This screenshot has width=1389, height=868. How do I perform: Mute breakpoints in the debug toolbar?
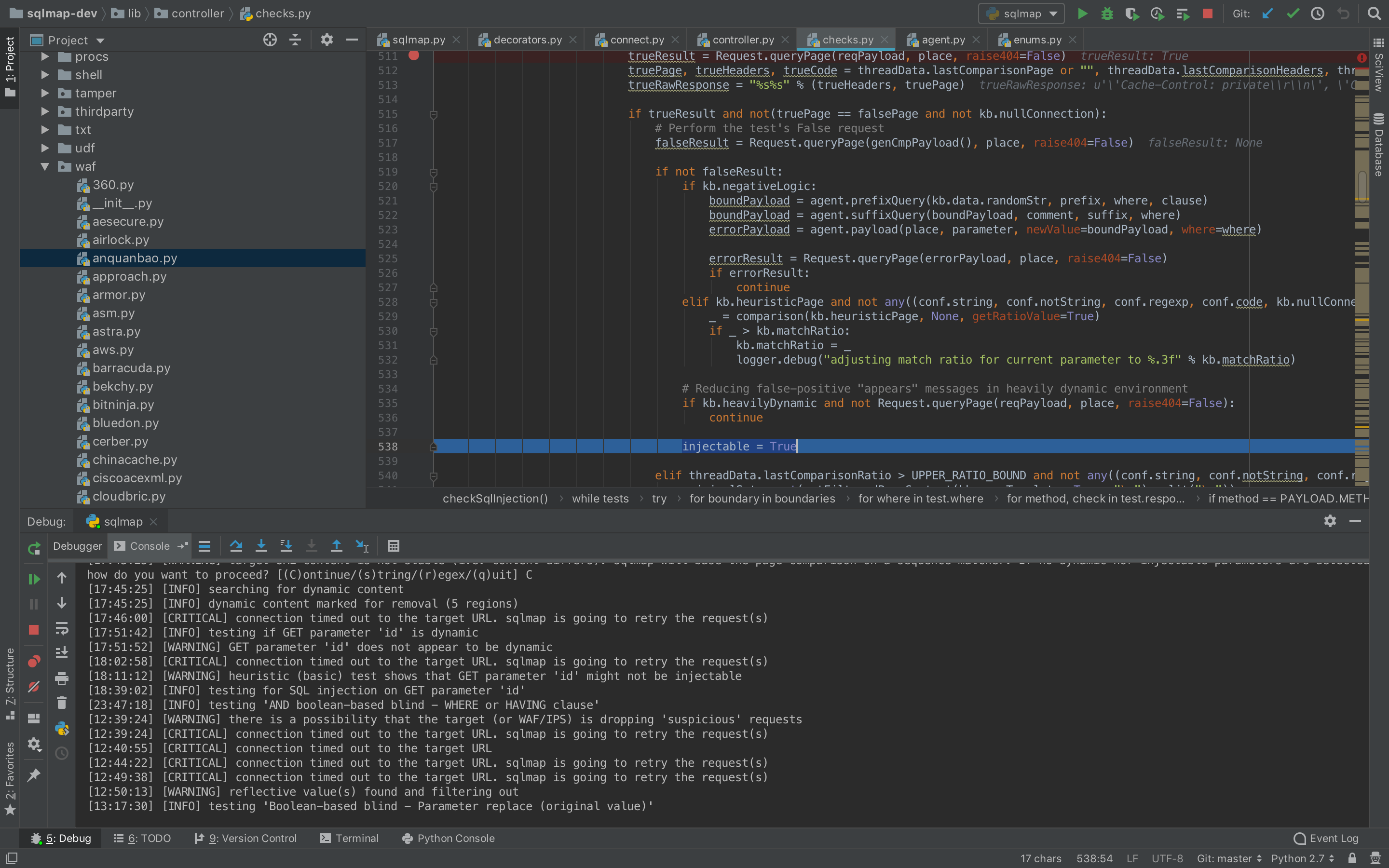pos(33,687)
